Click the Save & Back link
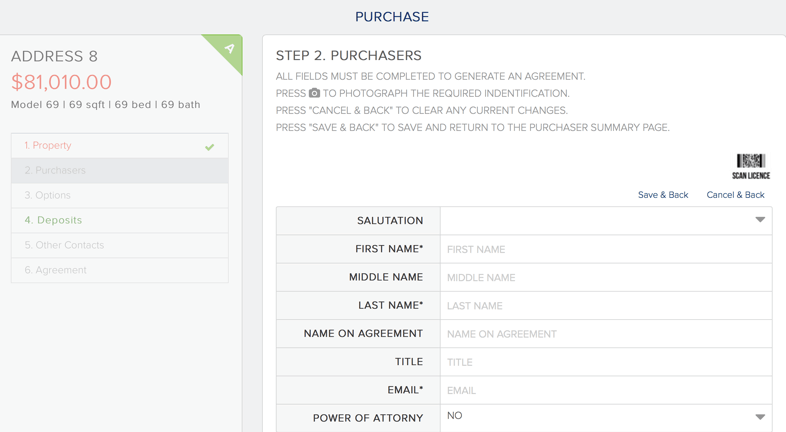The width and height of the screenshot is (786, 432). (662, 195)
